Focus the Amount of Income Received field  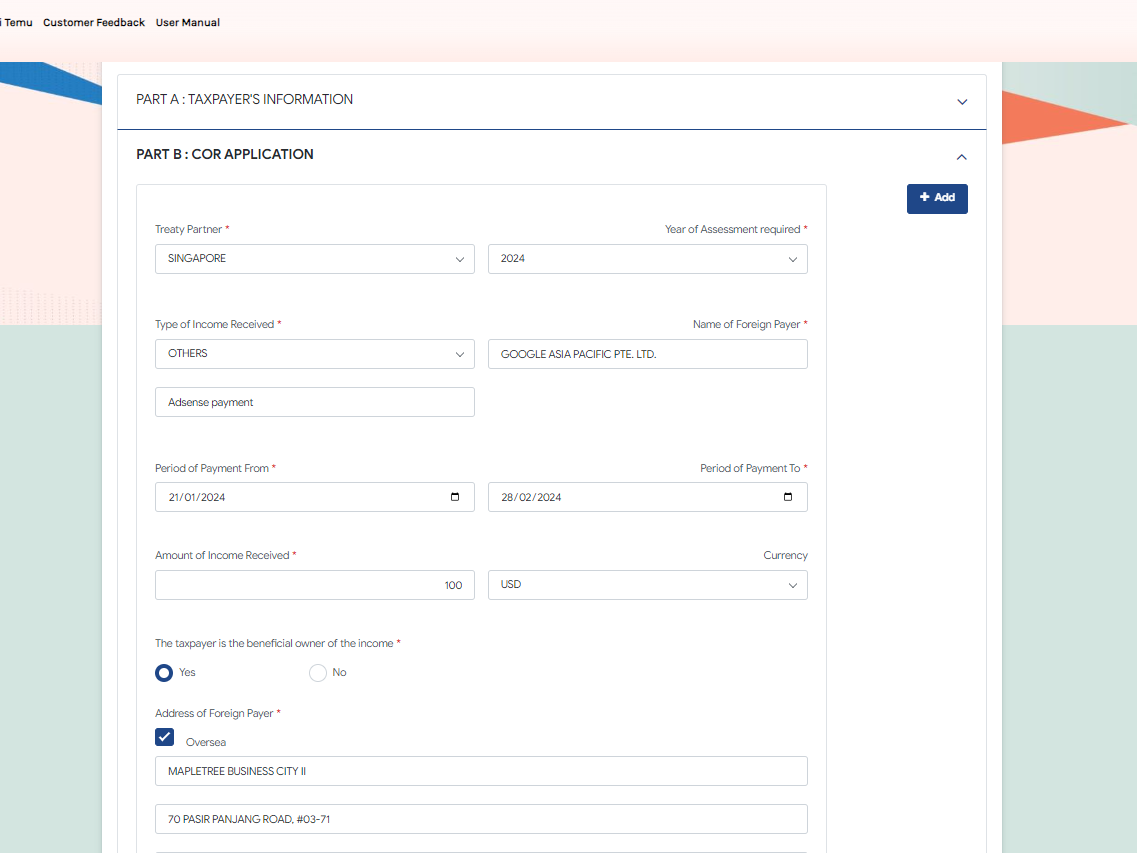pos(314,585)
